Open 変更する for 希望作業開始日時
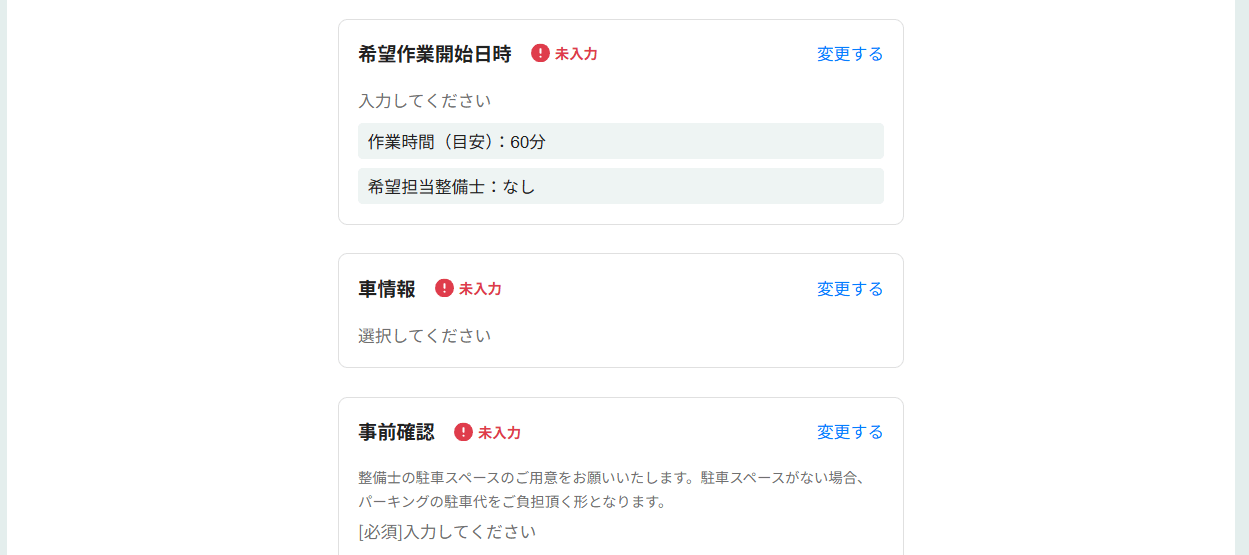This screenshot has height=555, width=1249. point(850,54)
